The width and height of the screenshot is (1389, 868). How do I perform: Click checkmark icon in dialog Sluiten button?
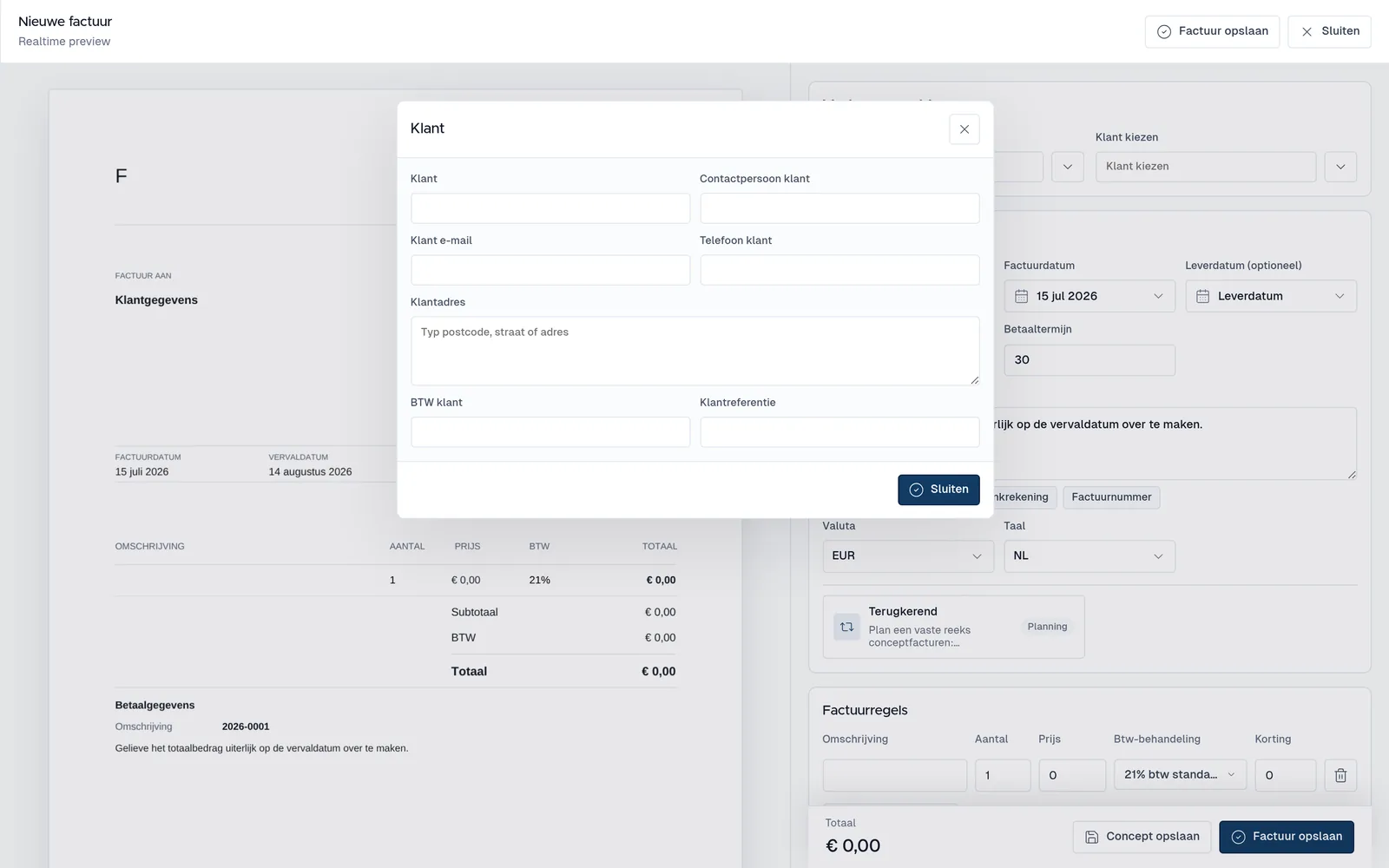click(916, 490)
